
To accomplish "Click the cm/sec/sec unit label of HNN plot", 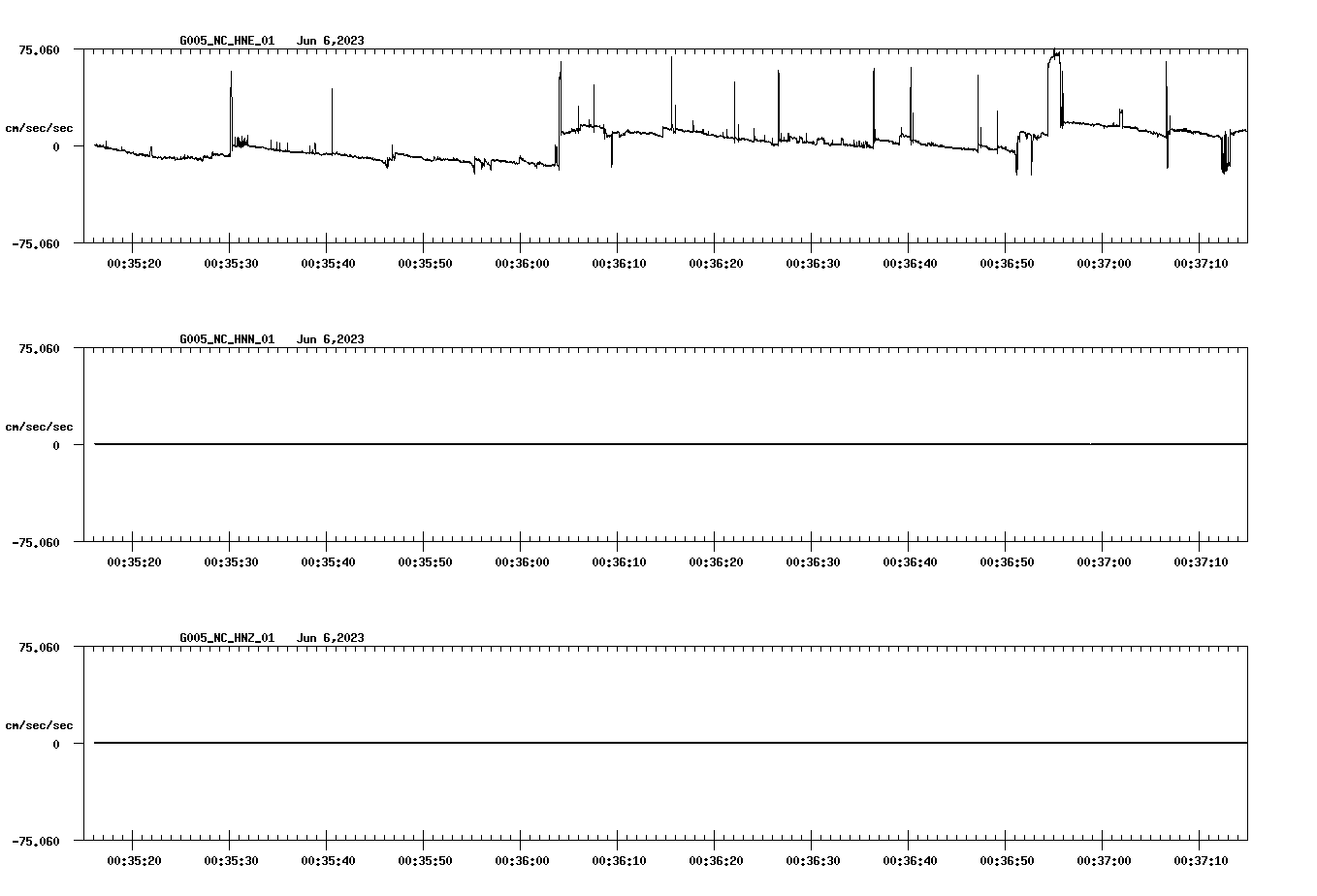I will (39, 427).
